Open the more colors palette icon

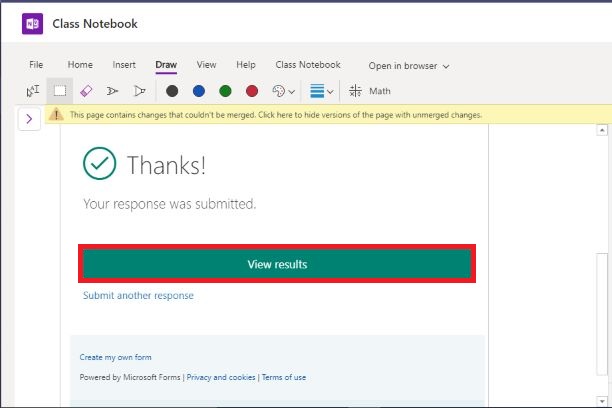coord(279,91)
